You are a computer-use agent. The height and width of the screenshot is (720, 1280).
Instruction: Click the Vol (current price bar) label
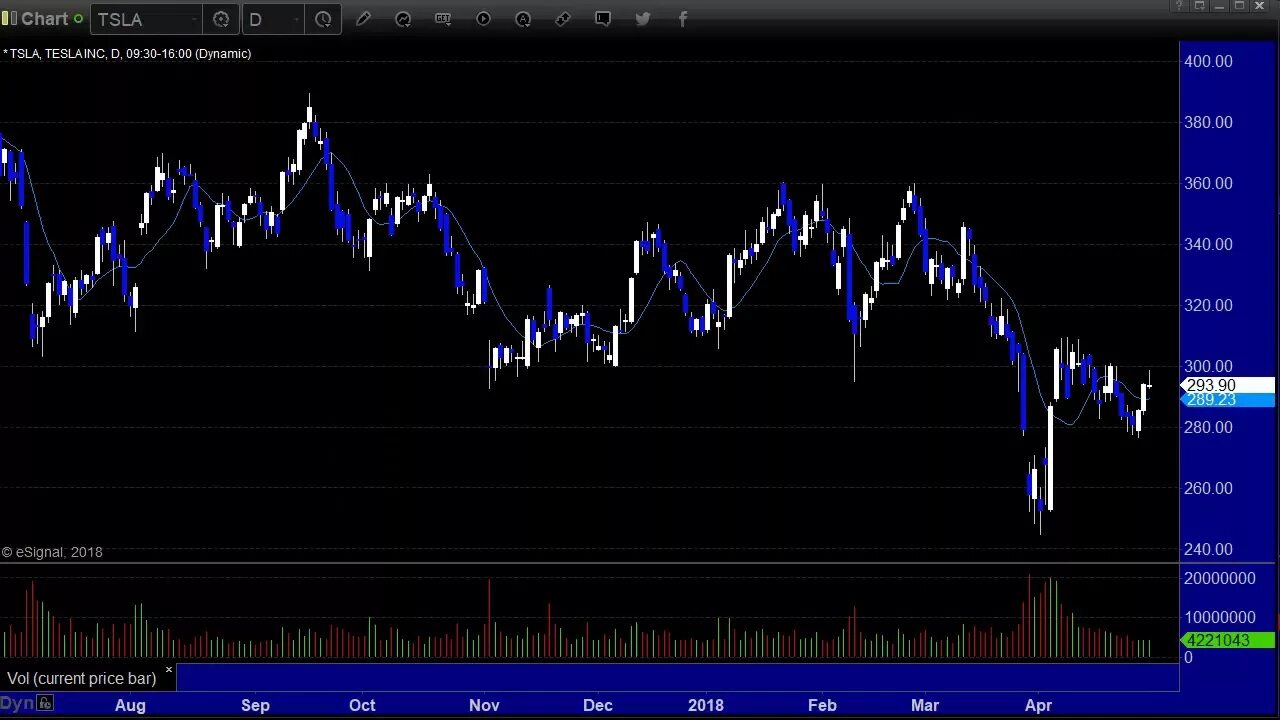click(x=81, y=678)
